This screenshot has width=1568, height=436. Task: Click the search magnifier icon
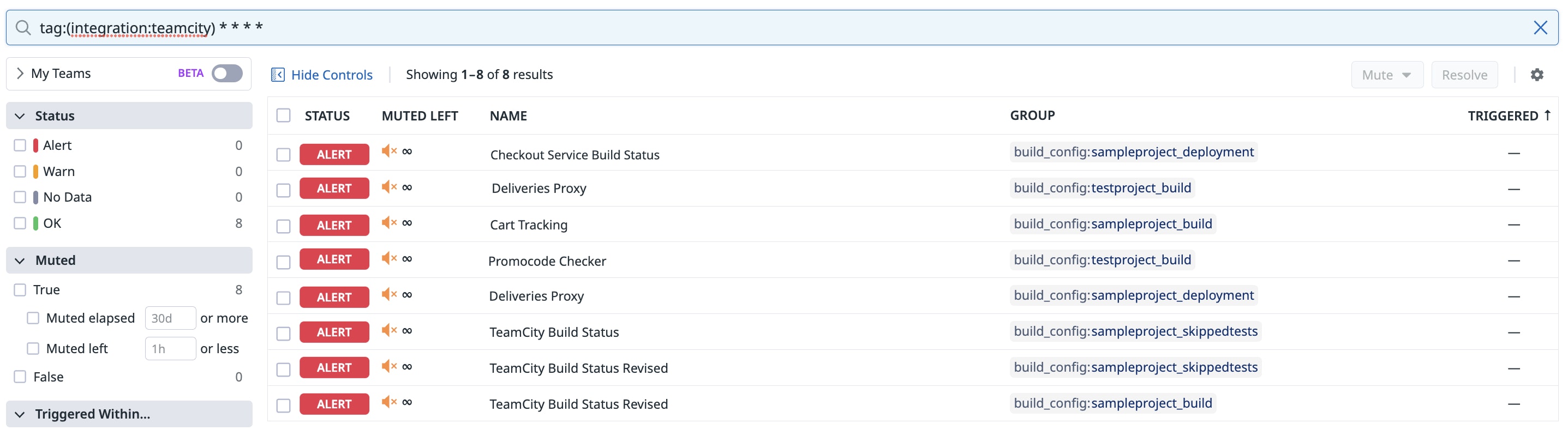point(23,27)
